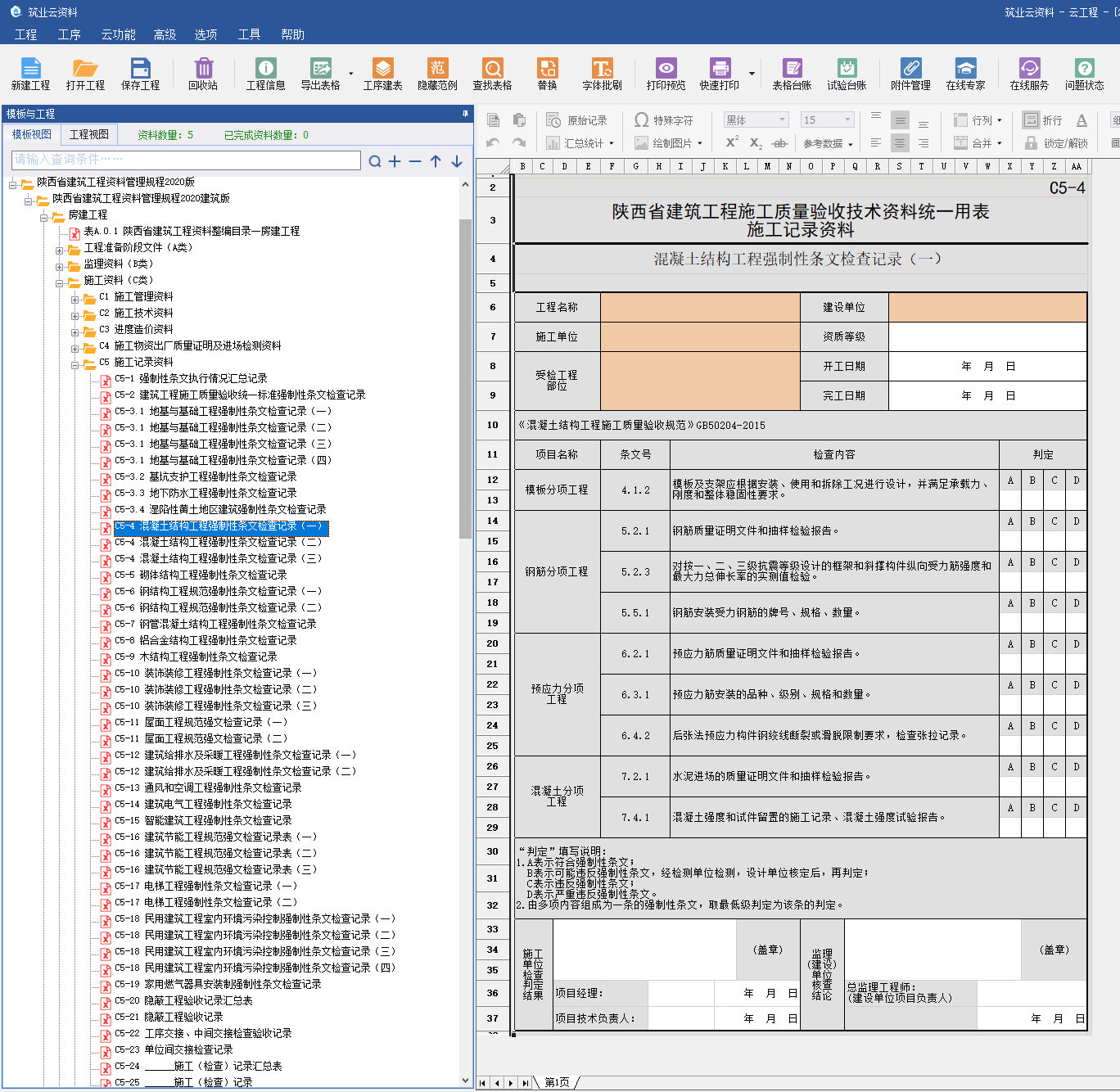Open 工序建表 process table builder
The image size is (1120, 1092).
click(383, 74)
